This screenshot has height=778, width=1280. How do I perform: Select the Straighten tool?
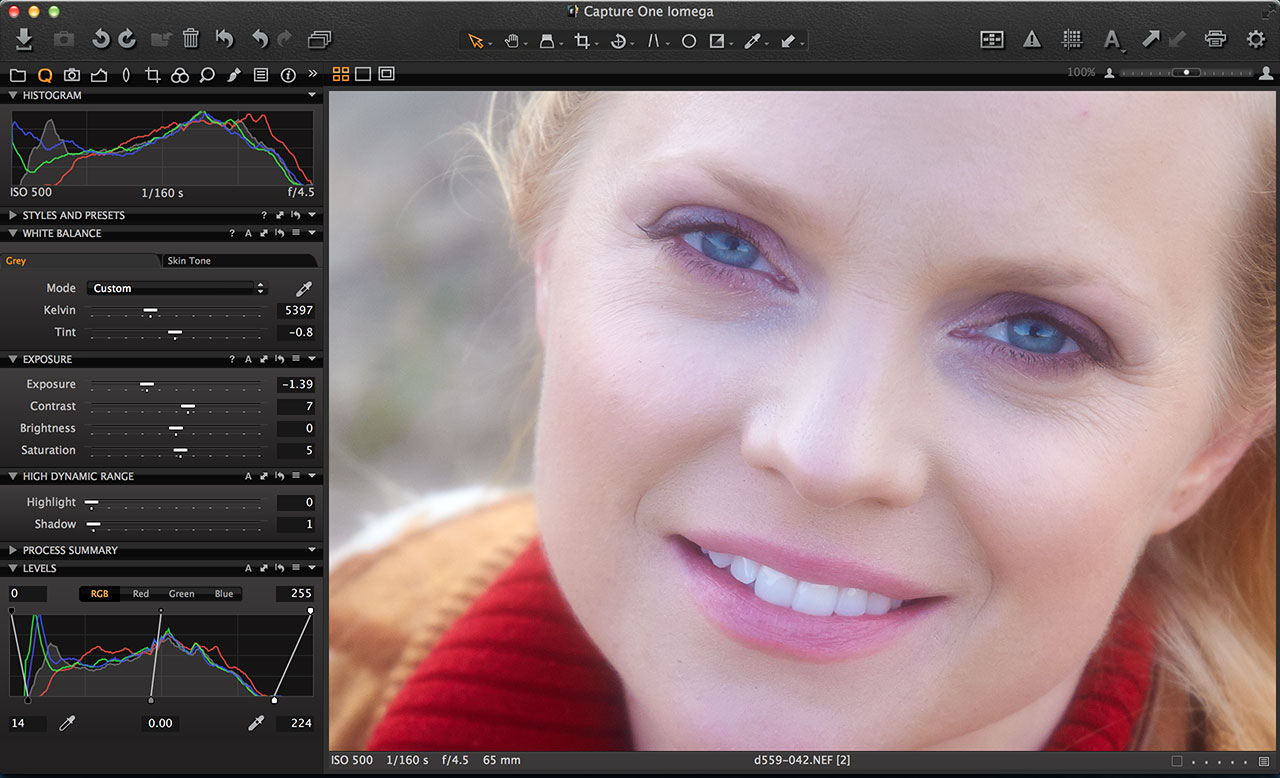(x=618, y=41)
